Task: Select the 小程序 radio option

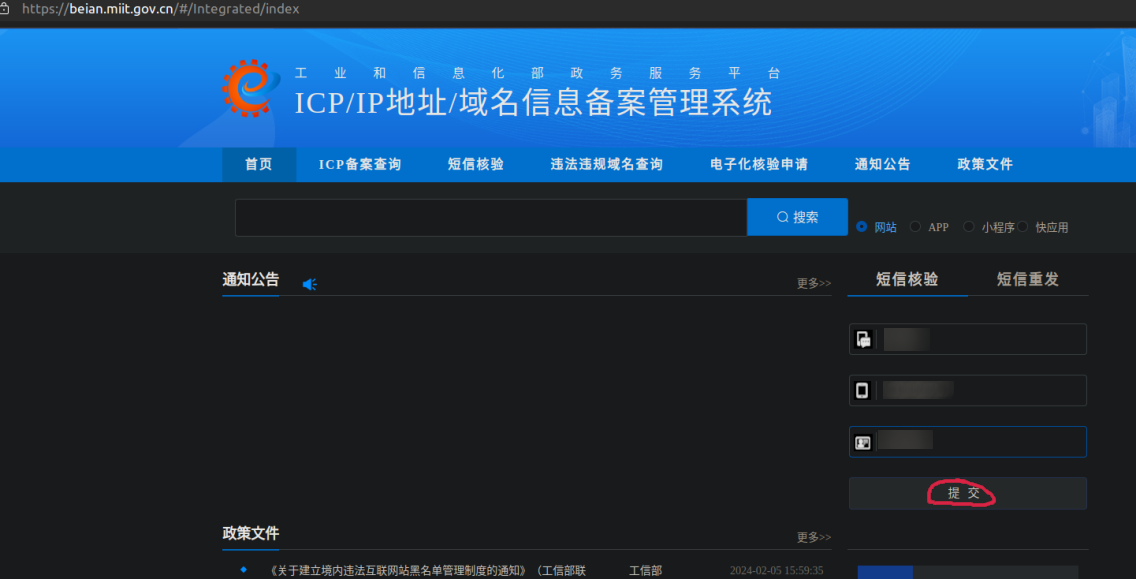Action: [969, 226]
